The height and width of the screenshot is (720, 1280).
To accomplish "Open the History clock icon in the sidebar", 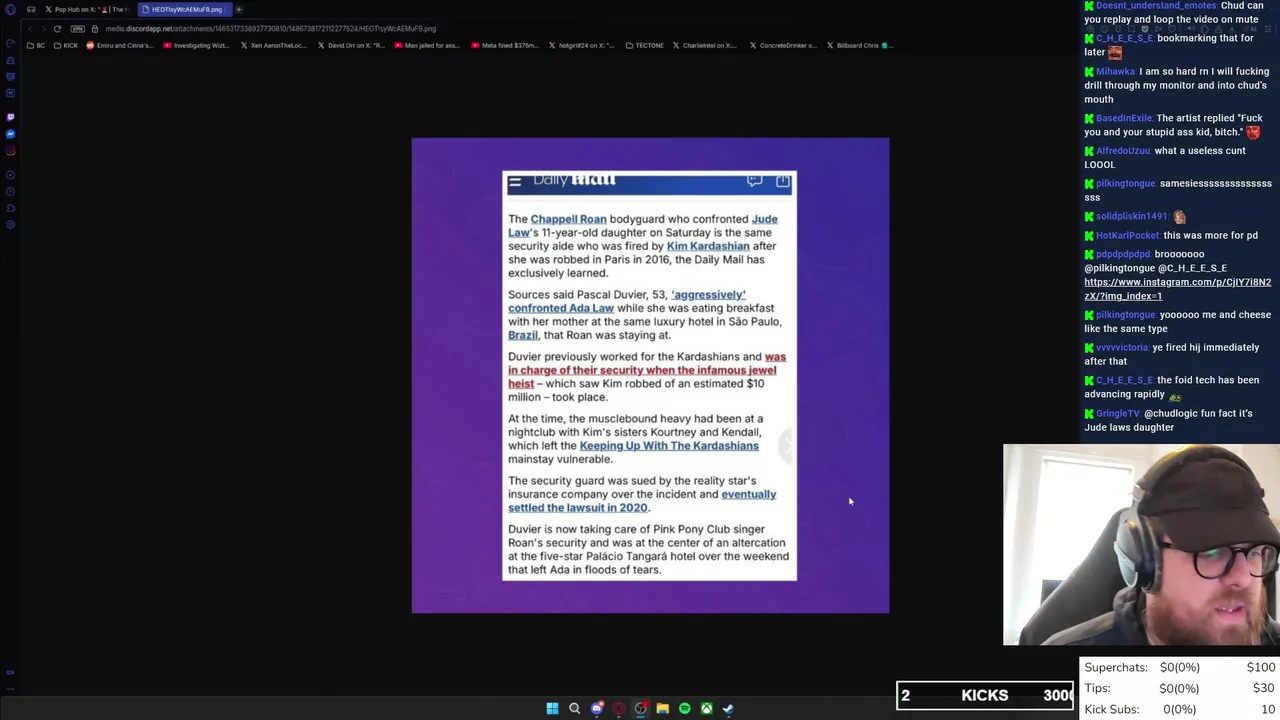I will pos(10,191).
